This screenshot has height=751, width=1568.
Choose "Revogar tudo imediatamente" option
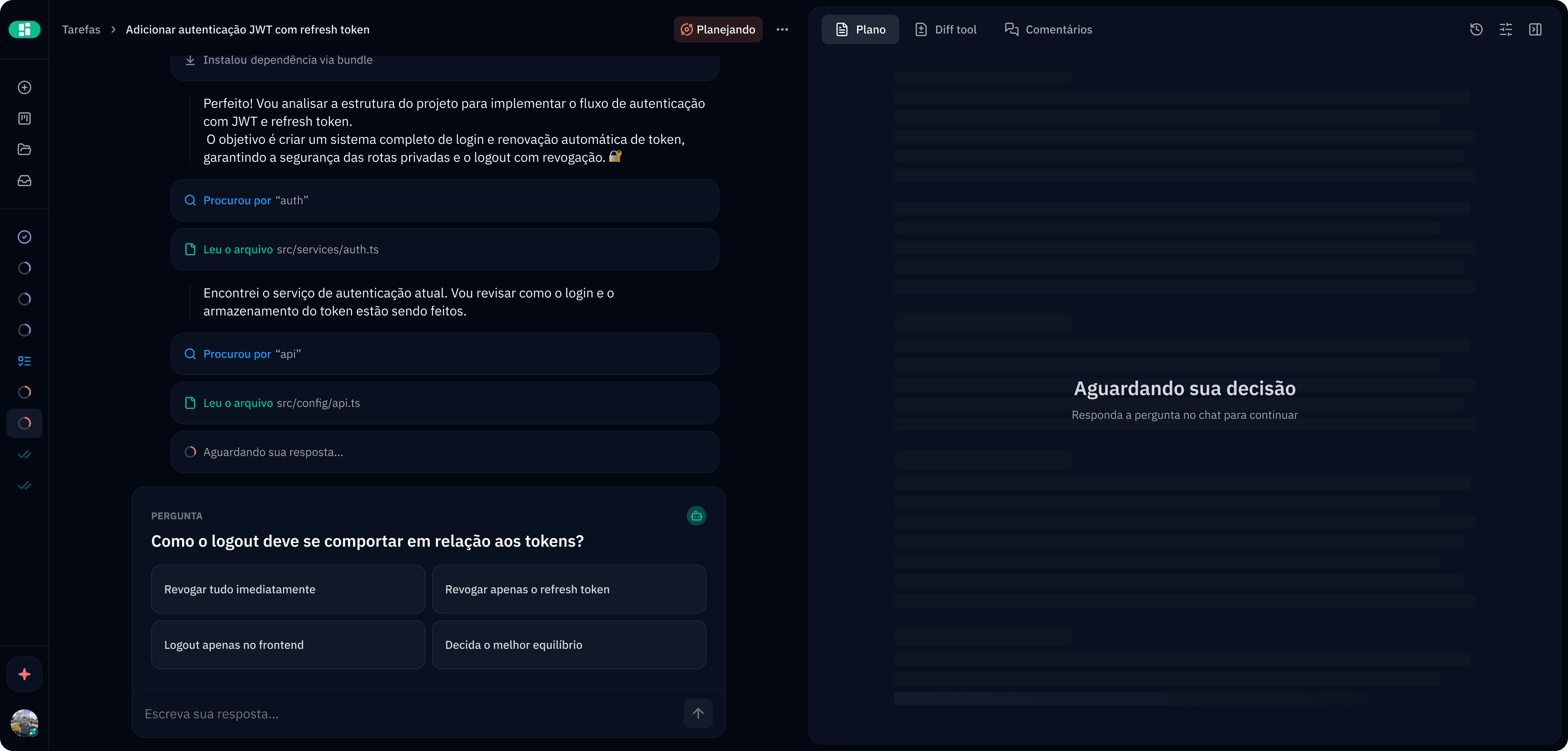click(287, 589)
